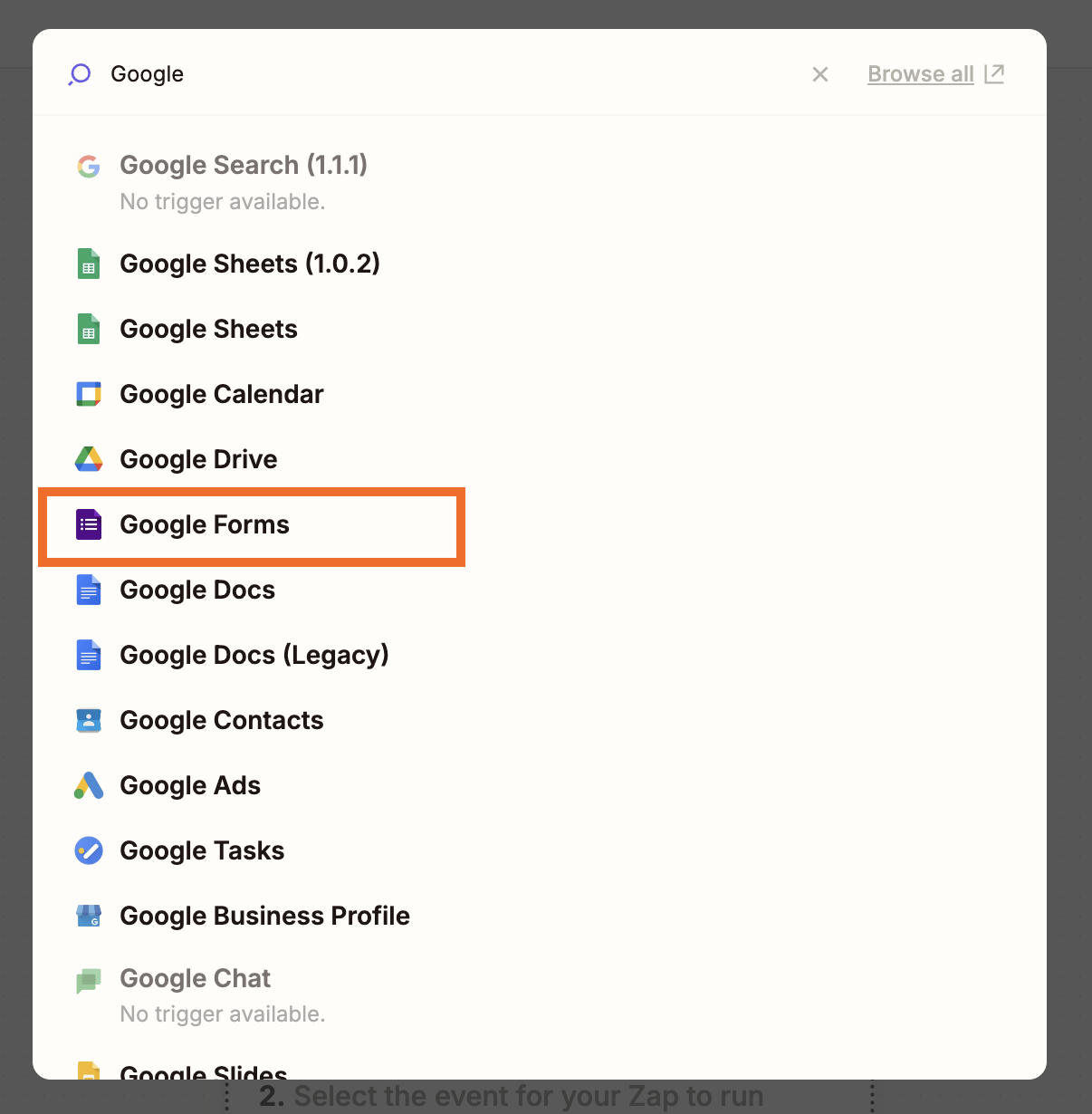Click the Google search text field
Image resolution: width=1092 pixels, height=1114 pixels.
click(x=453, y=74)
